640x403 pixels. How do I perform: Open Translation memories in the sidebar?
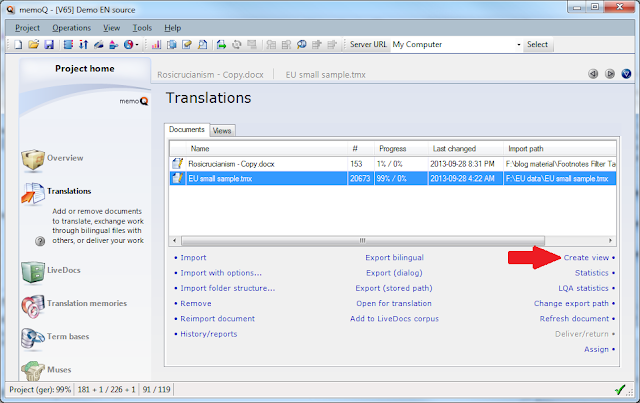[75, 304]
